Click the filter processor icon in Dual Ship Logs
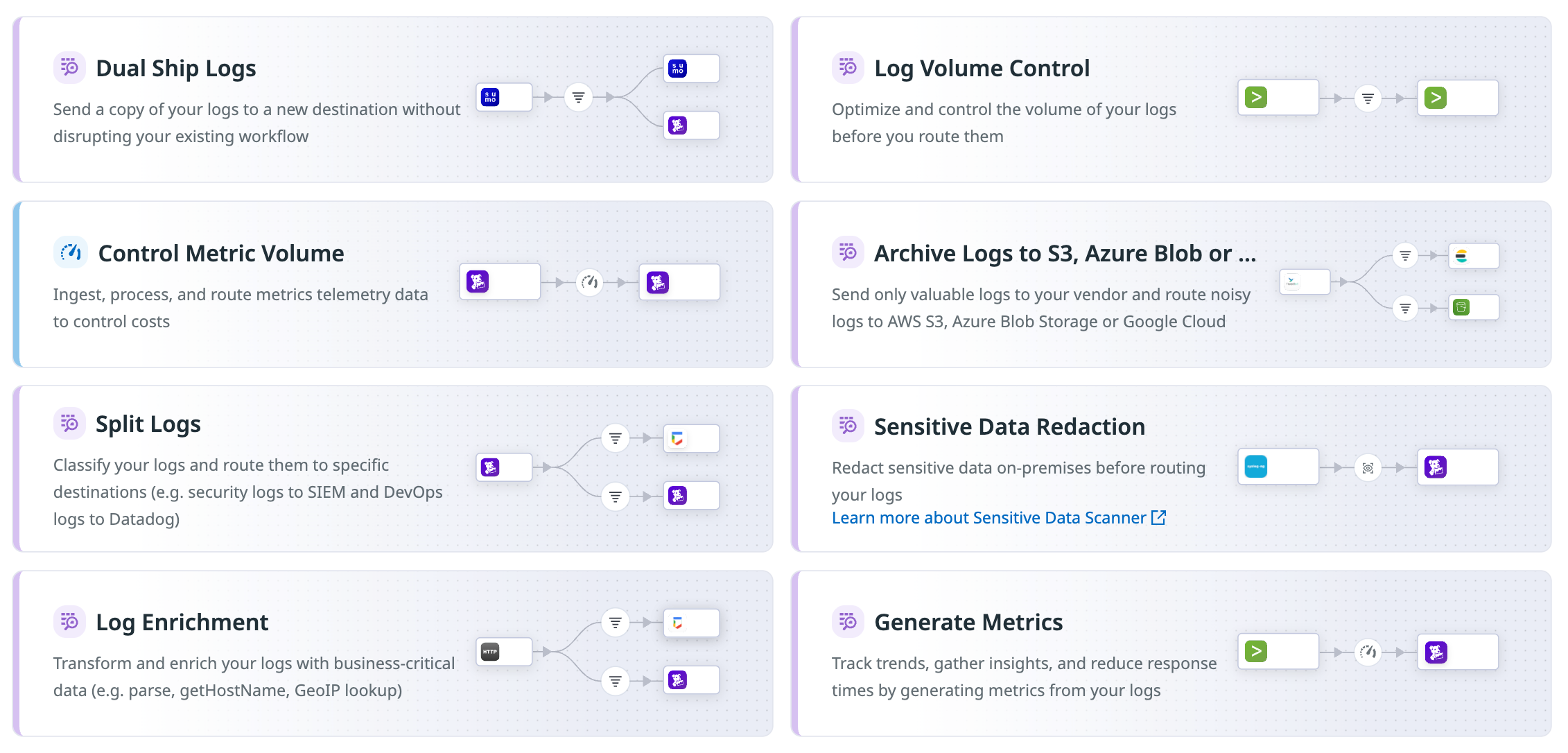This screenshot has height=753, width=1568. pyautogui.click(x=578, y=98)
